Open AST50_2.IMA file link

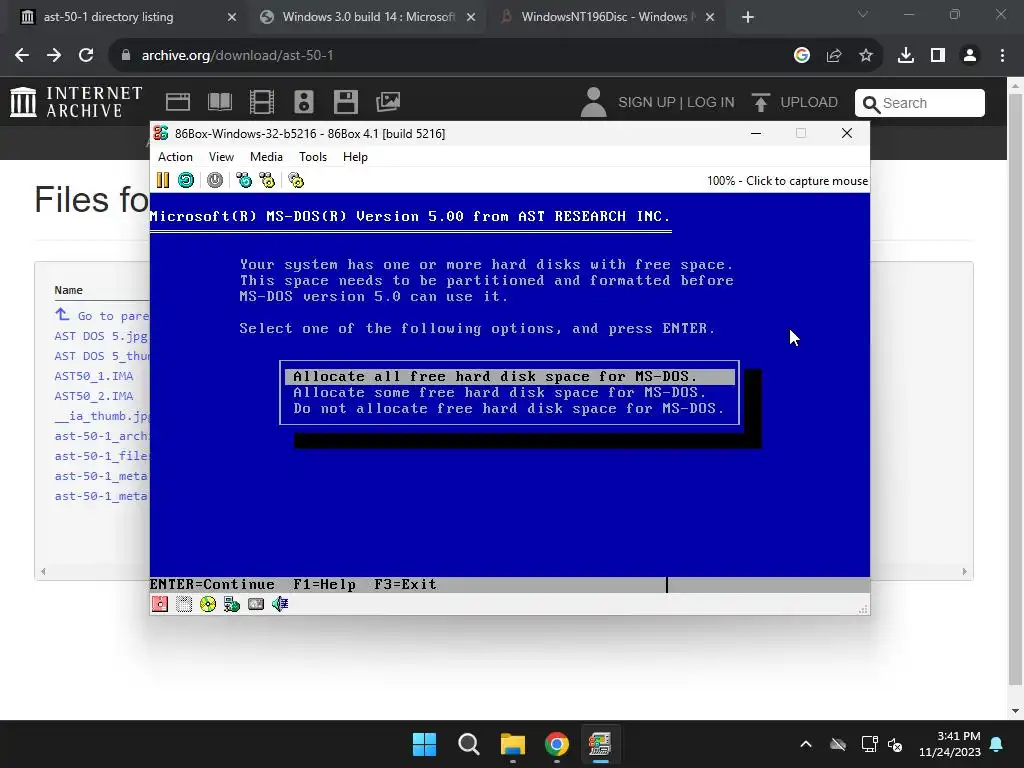tap(93, 396)
